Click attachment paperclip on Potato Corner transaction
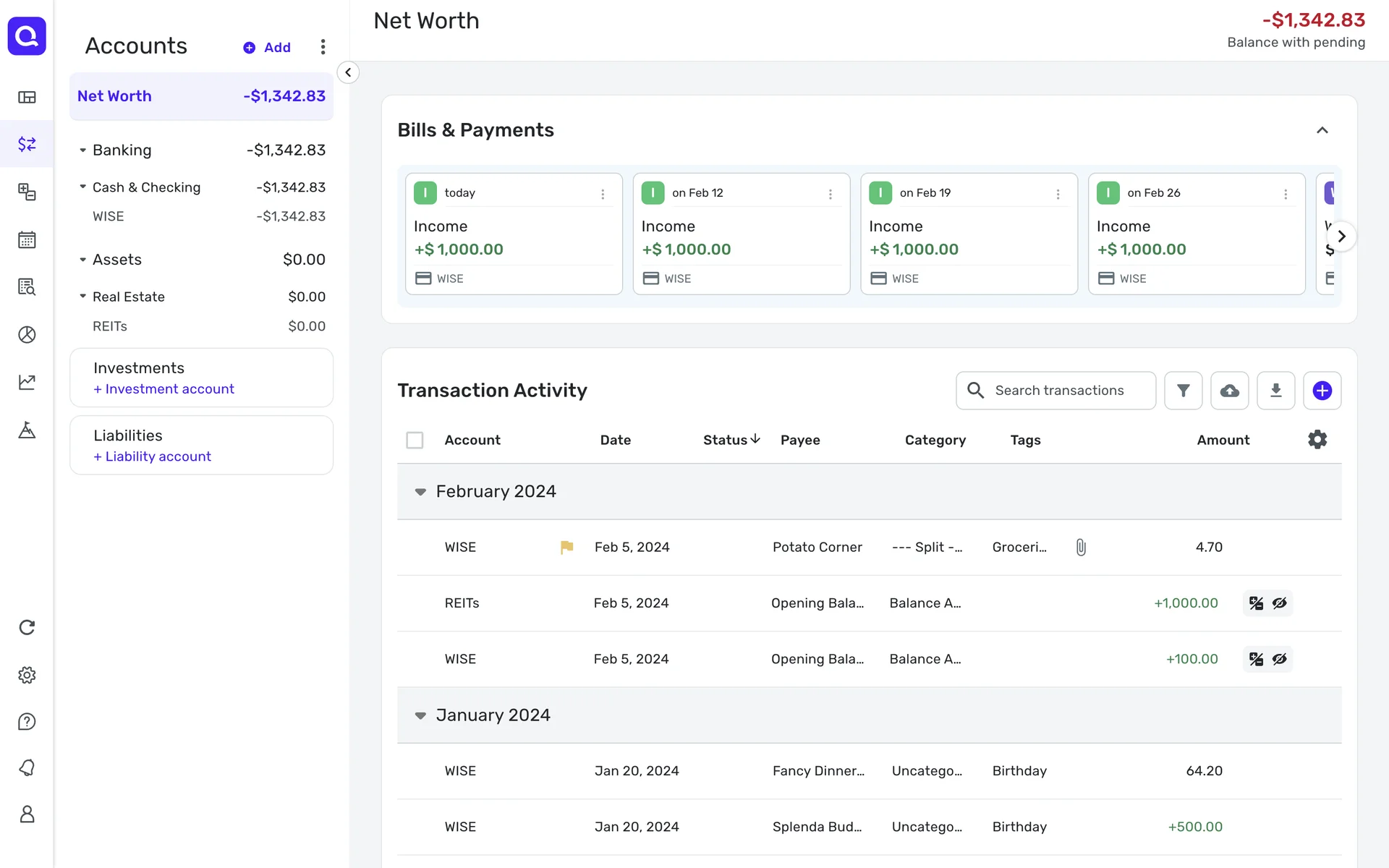The image size is (1389, 868). click(x=1081, y=548)
